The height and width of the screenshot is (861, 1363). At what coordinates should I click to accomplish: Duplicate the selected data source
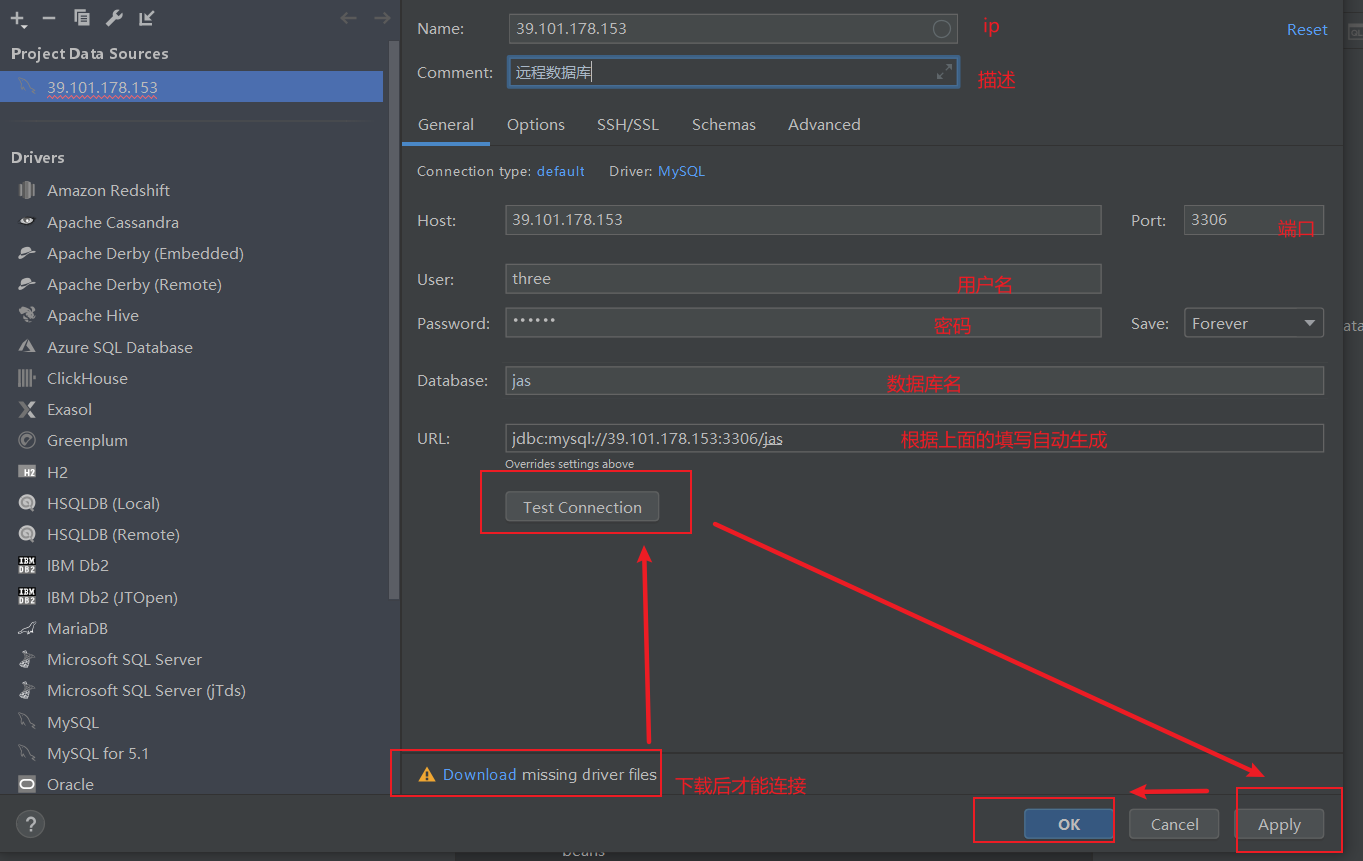(82, 18)
